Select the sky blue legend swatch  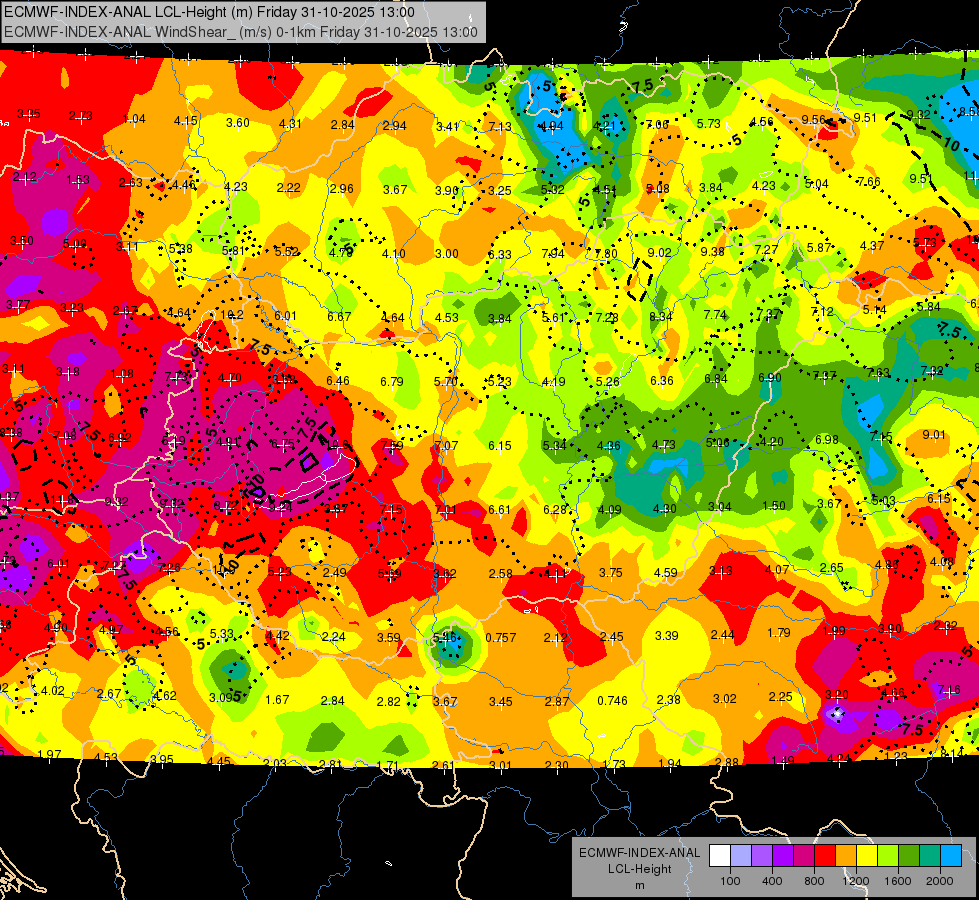(951, 856)
